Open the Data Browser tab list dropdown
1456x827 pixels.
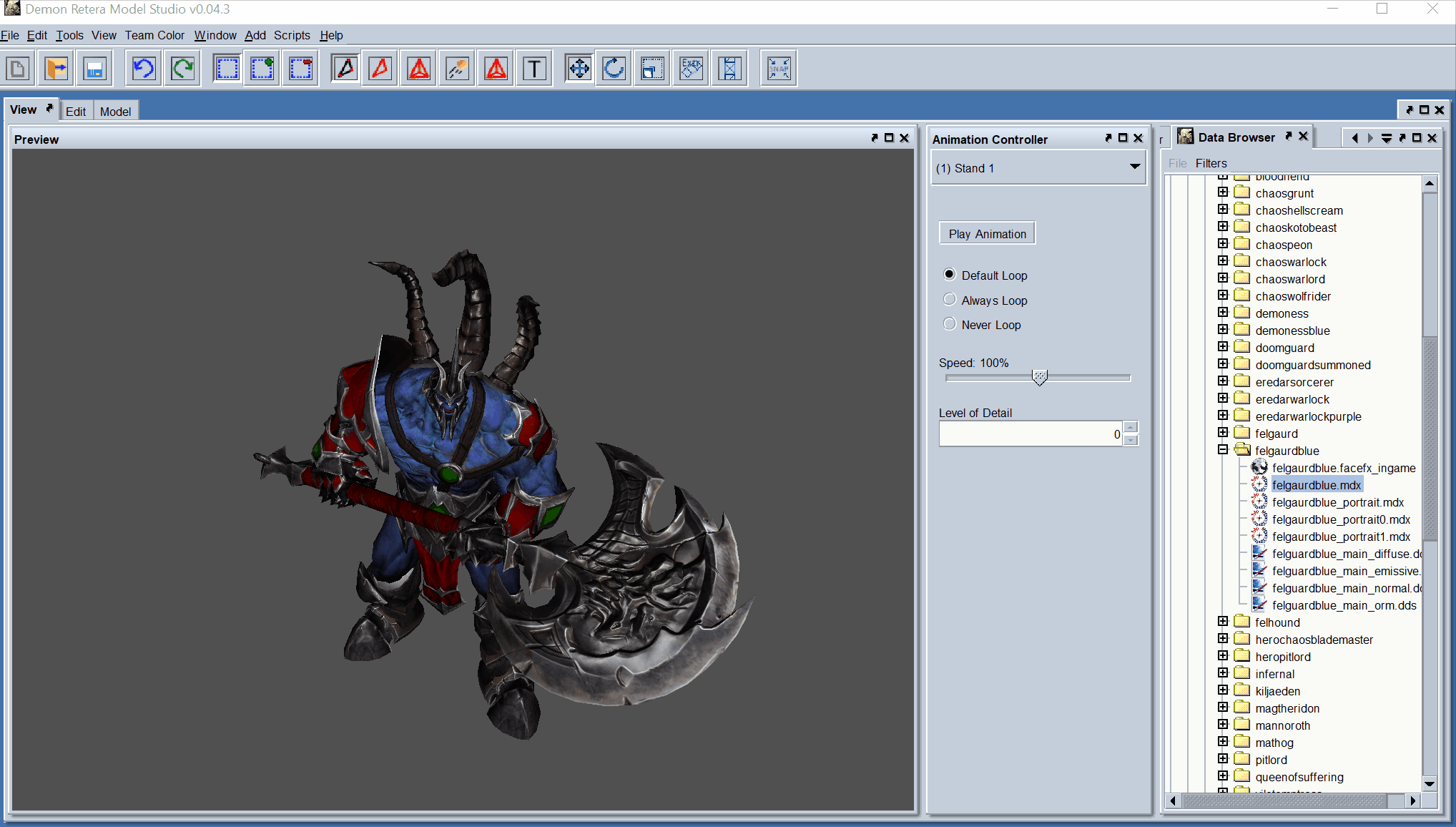point(1386,138)
